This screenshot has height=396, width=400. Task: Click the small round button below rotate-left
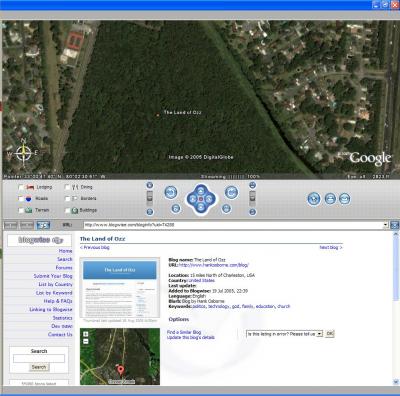click(176, 209)
